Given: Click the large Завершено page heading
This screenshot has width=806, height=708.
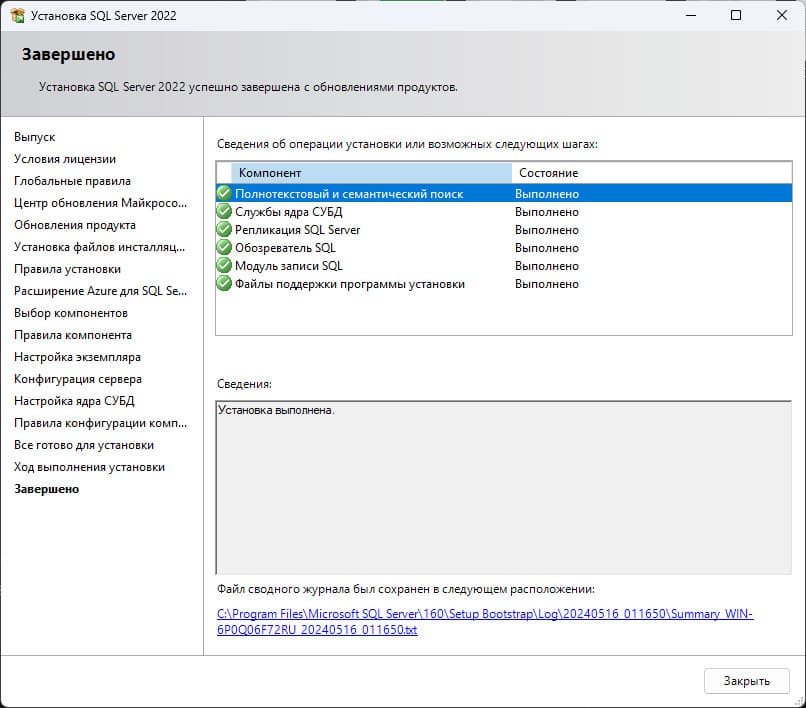Looking at the screenshot, I should pyautogui.click(x=68, y=54).
